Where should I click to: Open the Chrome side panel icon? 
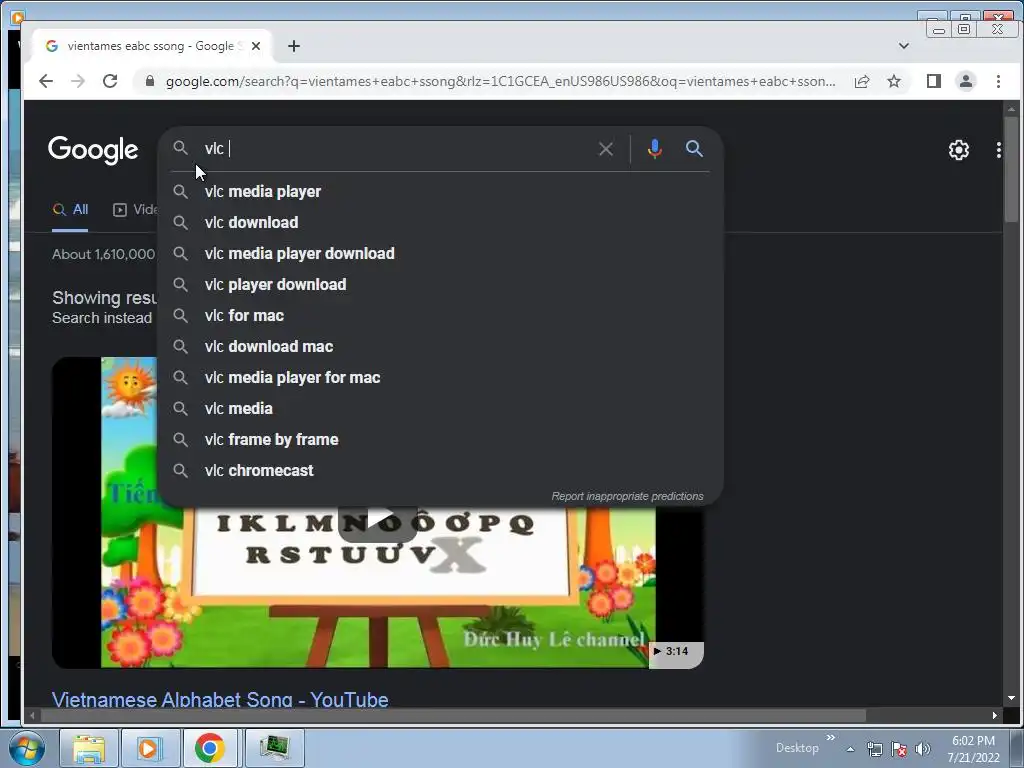934,81
